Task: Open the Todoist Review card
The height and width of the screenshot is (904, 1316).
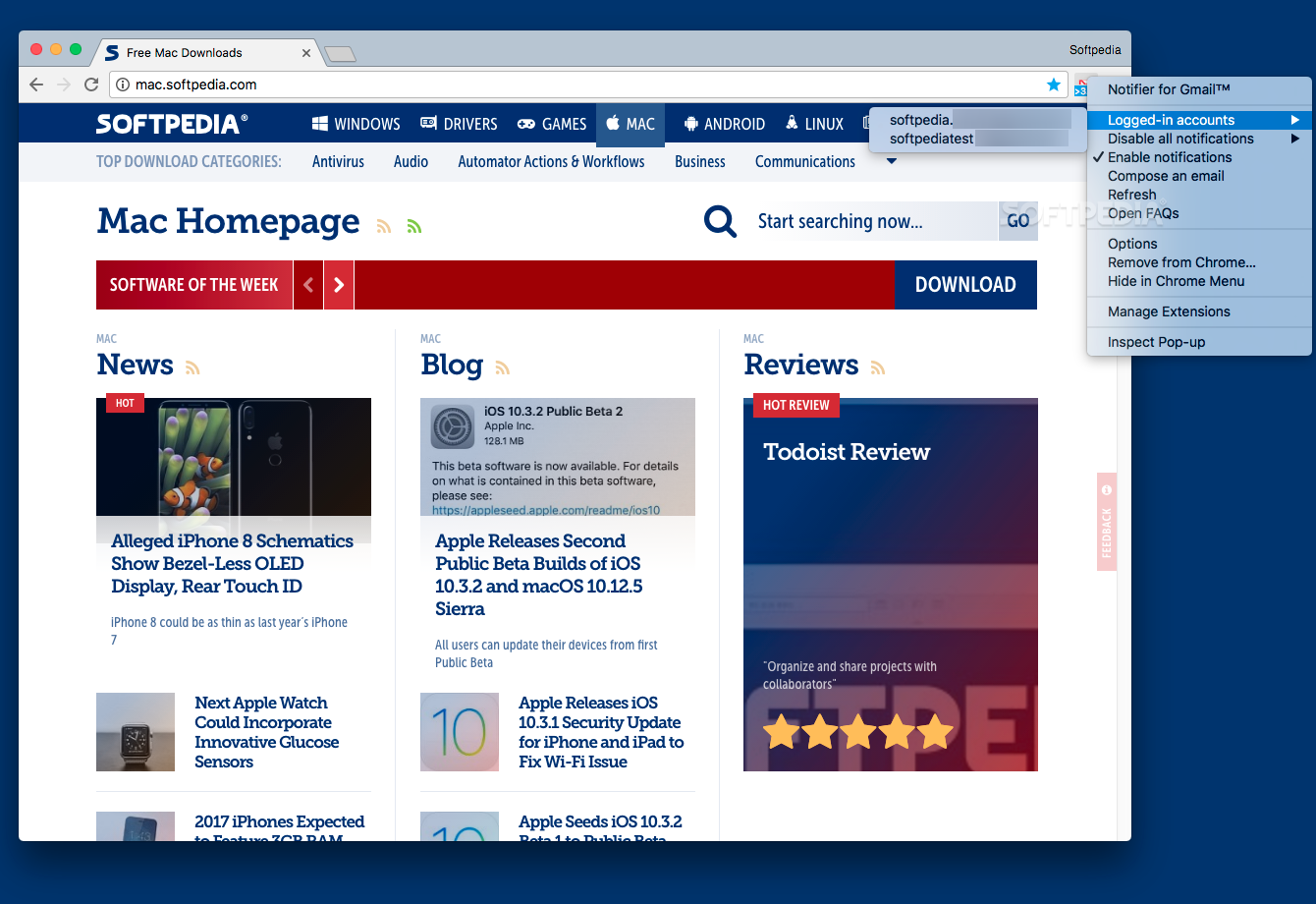Action: [x=891, y=585]
